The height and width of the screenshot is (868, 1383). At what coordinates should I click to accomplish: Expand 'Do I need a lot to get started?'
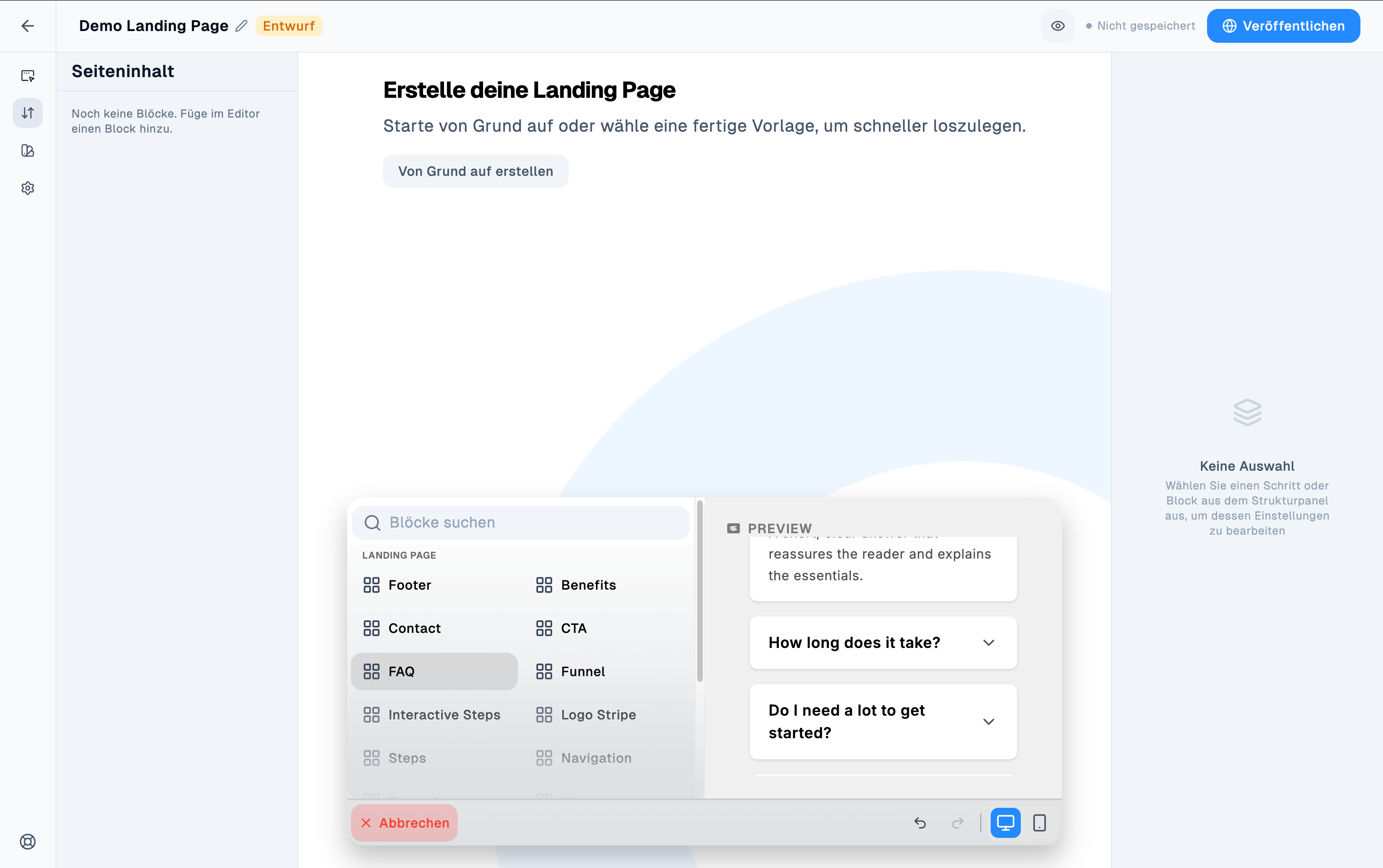tap(883, 722)
